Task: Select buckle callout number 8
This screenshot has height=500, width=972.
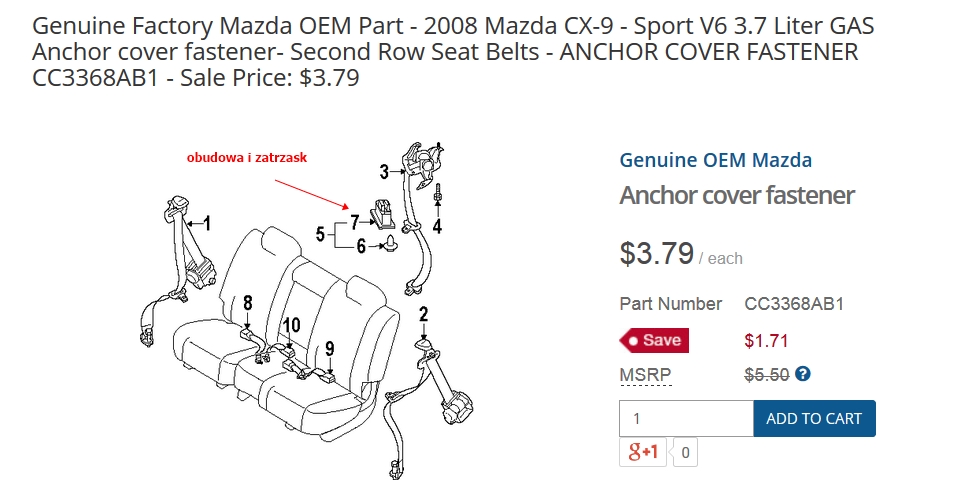Action: pyautogui.click(x=247, y=301)
